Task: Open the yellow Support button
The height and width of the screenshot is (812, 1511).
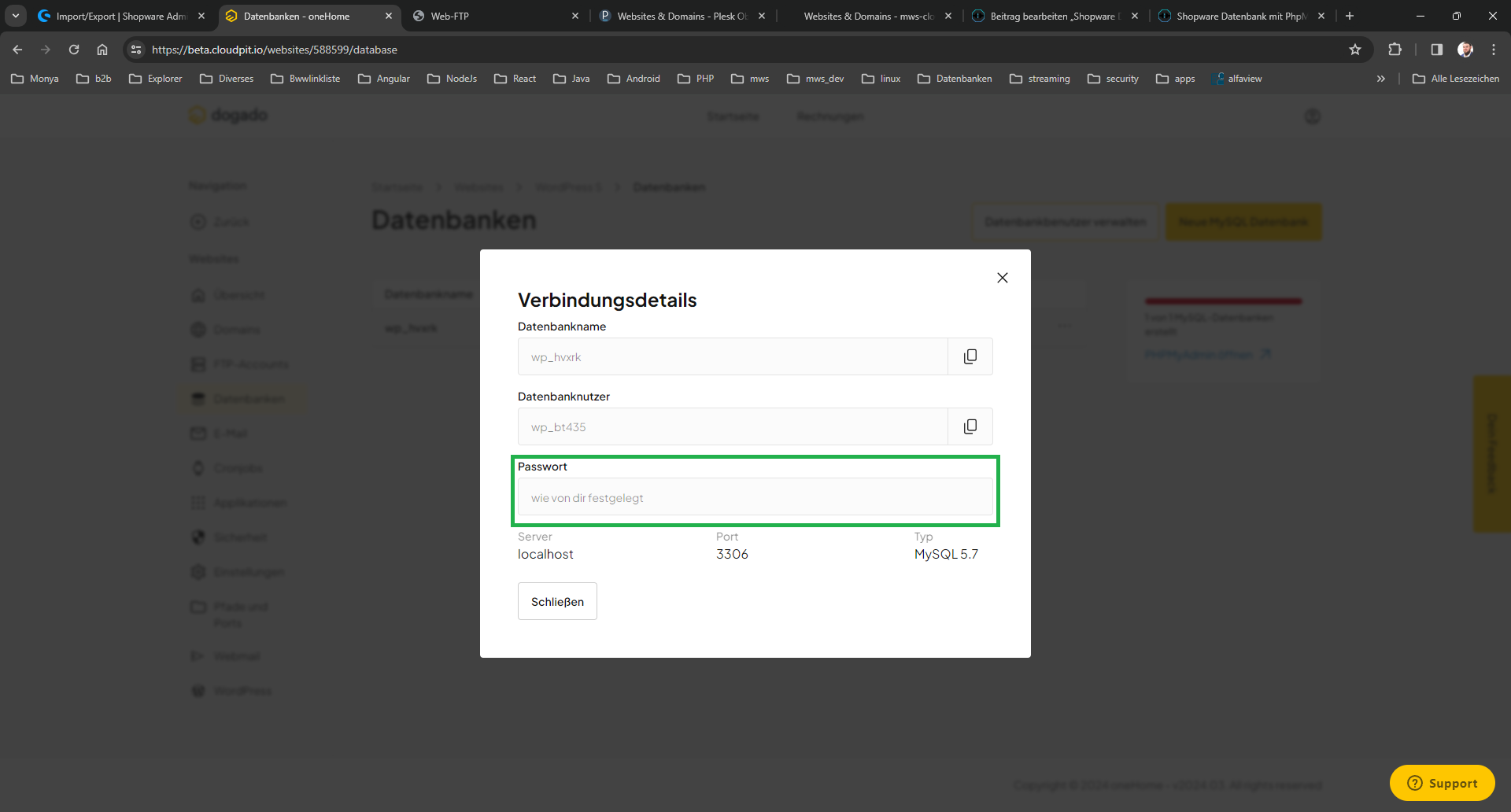Action: 1442,783
